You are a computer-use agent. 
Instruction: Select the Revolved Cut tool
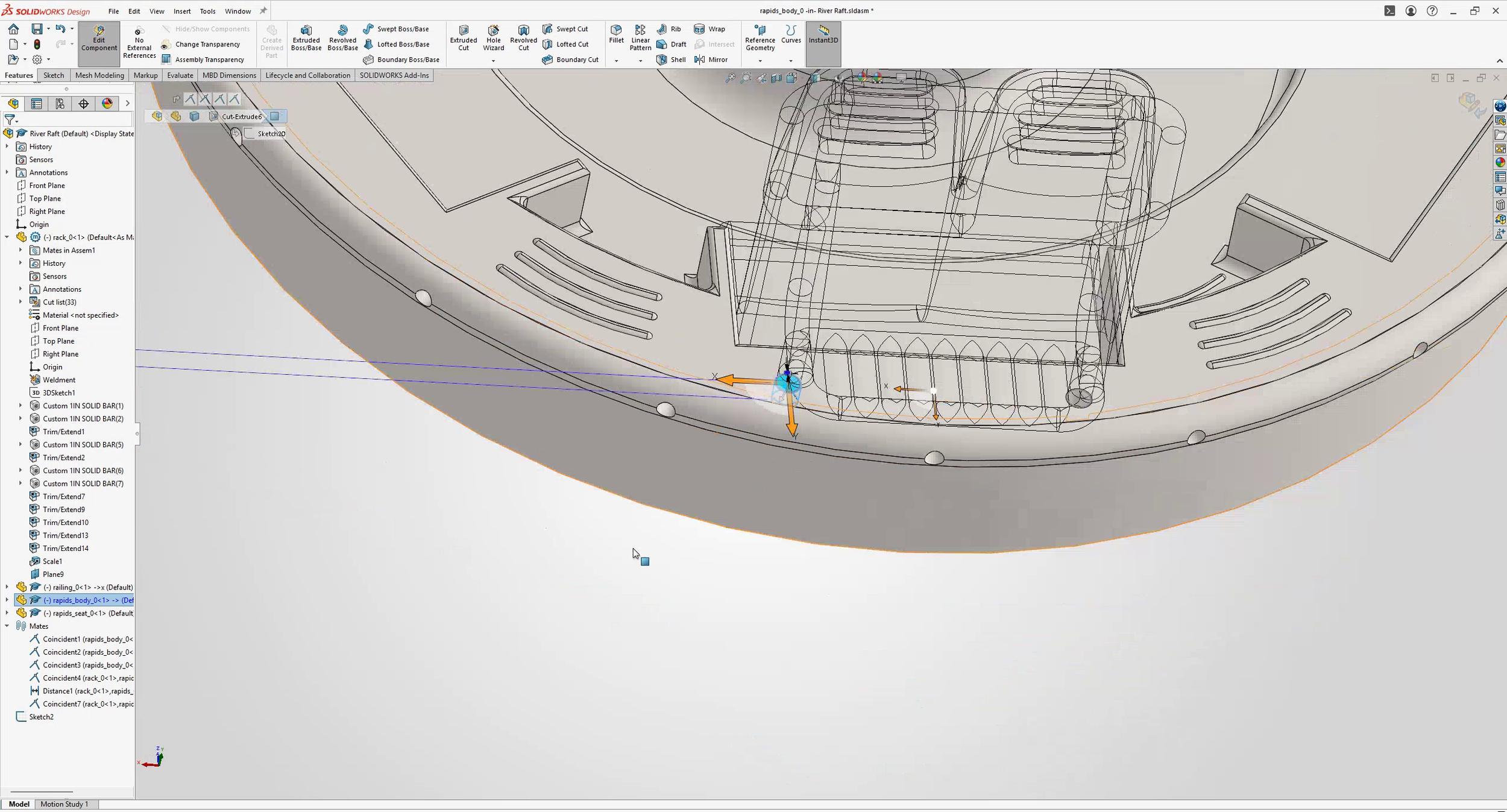(x=523, y=39)
